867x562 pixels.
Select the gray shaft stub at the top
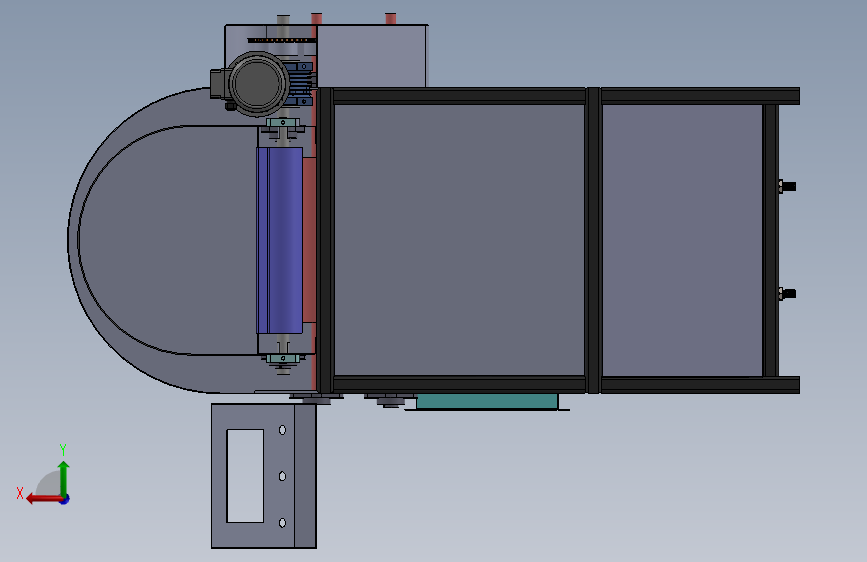(x=283, y=20)
